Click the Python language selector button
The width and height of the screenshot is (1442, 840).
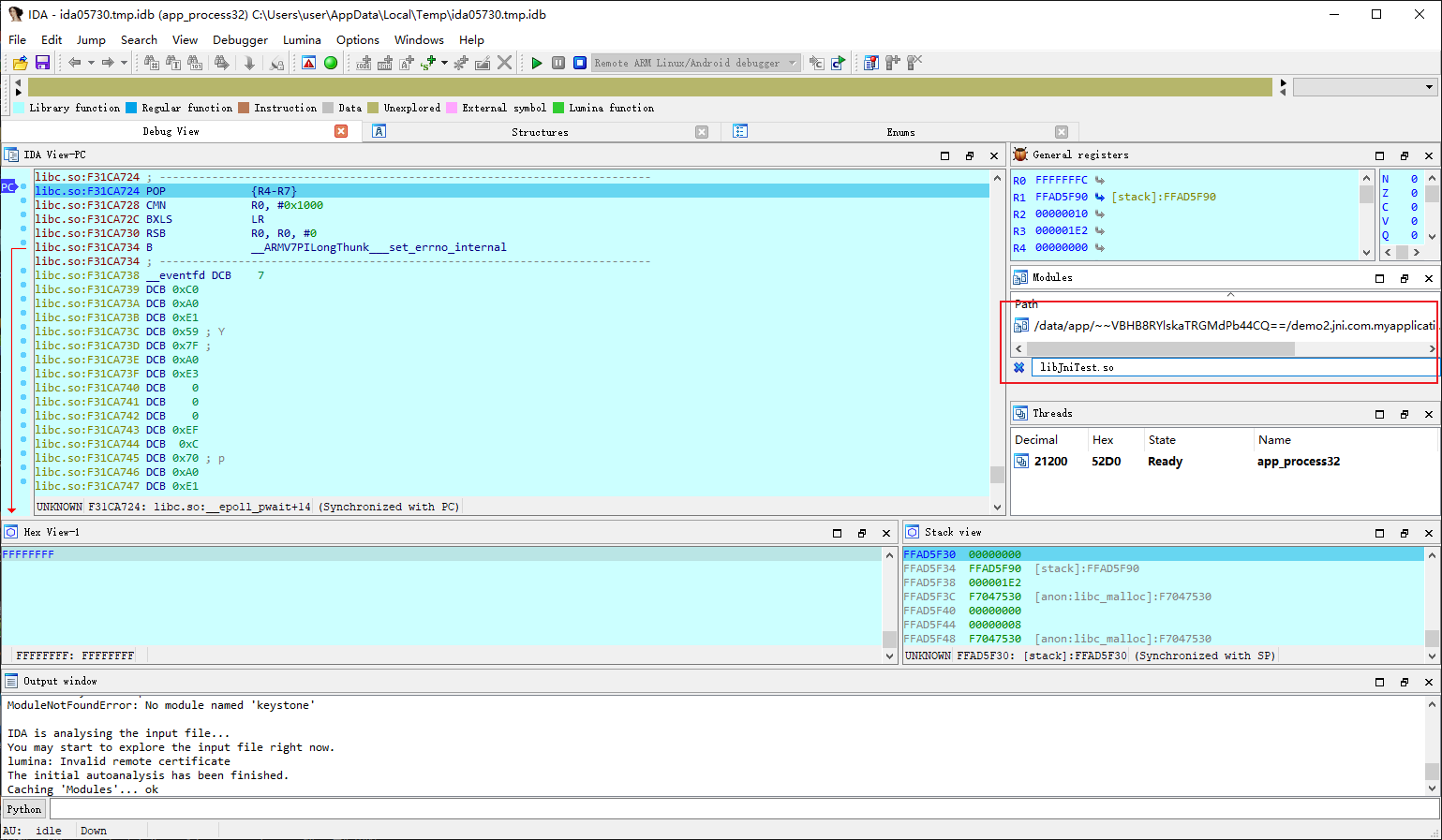pos(24,809)
